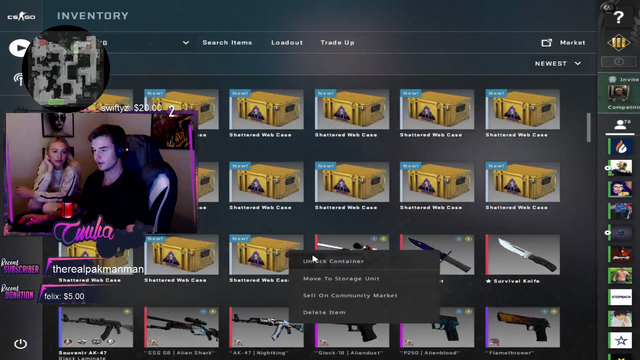This screenshot has height=360, width=640.
Task: Open the Search Items tab
Action: [227, 42]
